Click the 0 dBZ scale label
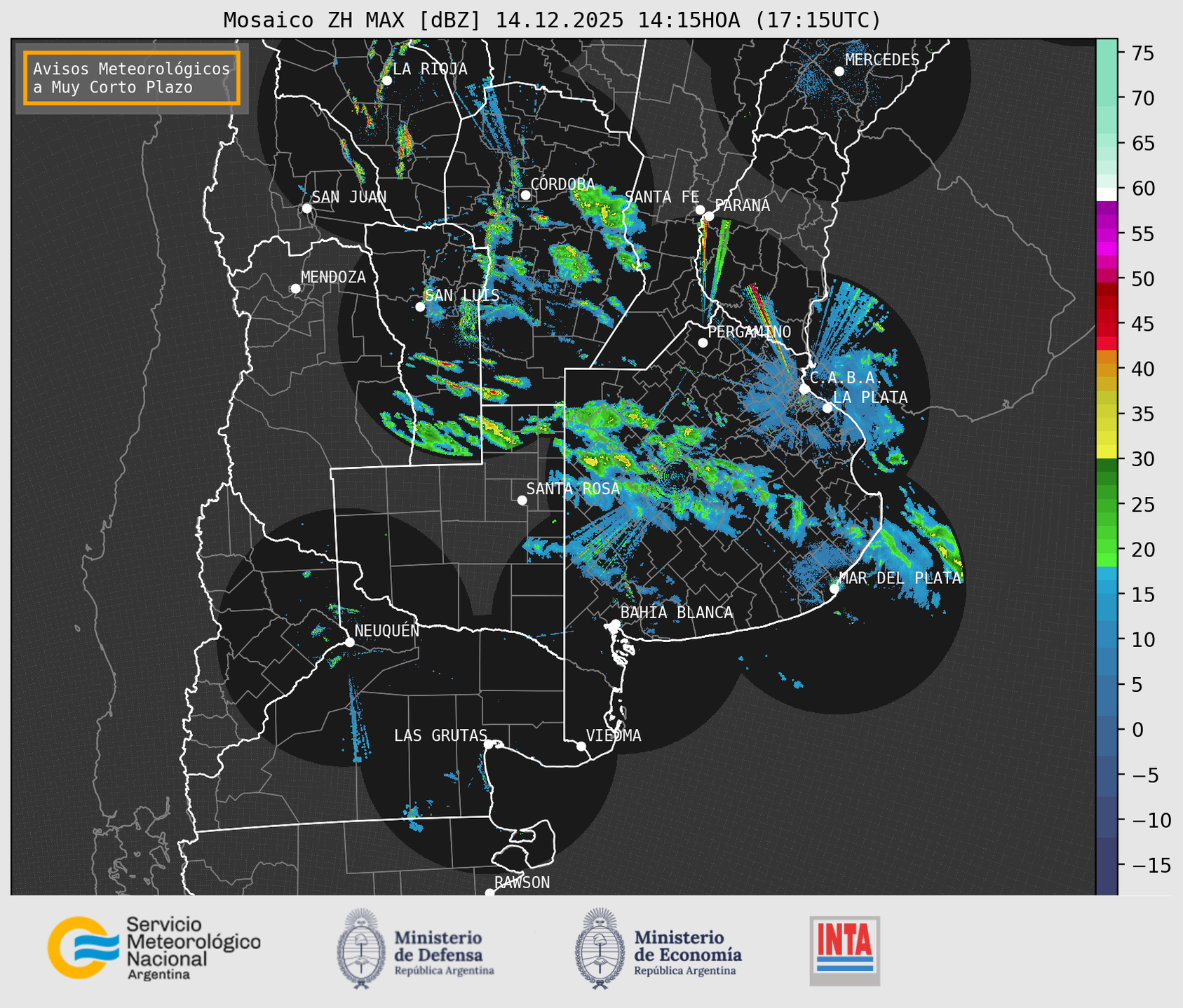Viewport: 1183px width, 1008px height. tap(1137, 730)
